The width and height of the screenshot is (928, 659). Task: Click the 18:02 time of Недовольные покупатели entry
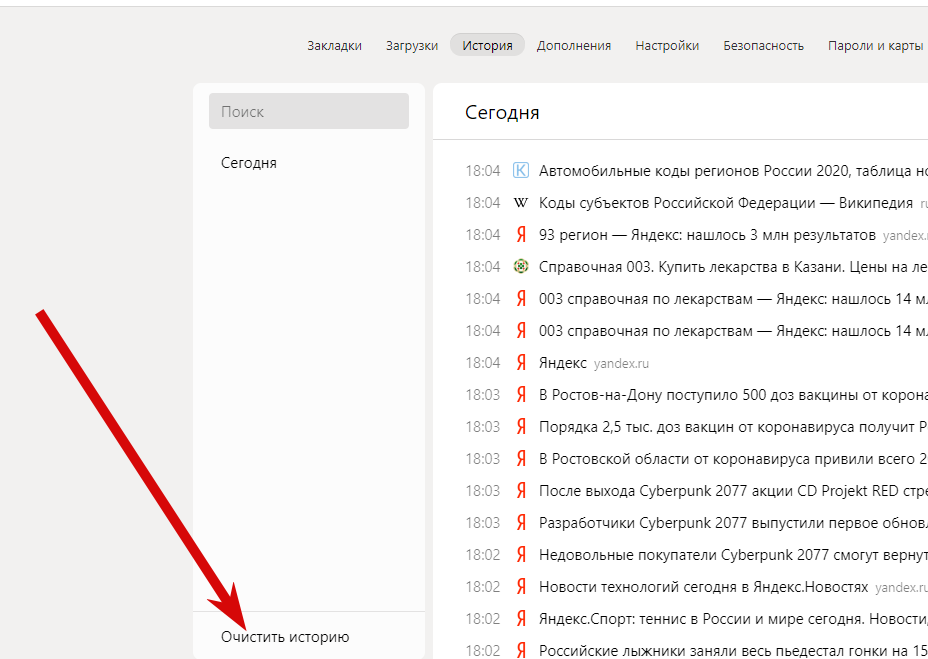click(483, 555)
